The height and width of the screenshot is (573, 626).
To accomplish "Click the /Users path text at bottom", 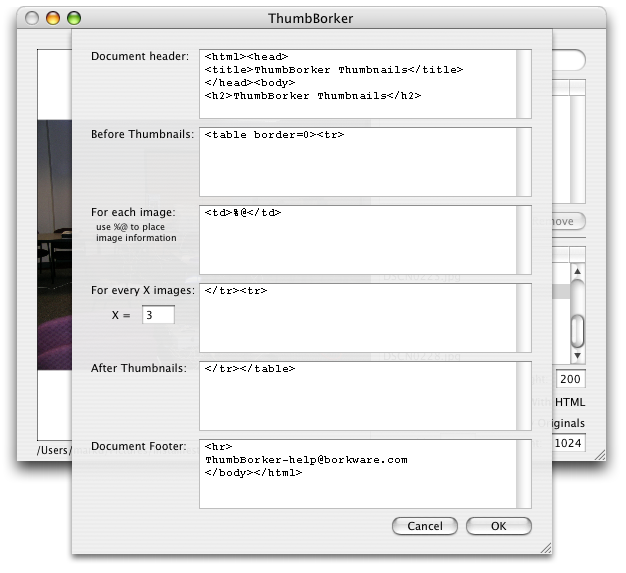I will (55, 450).
